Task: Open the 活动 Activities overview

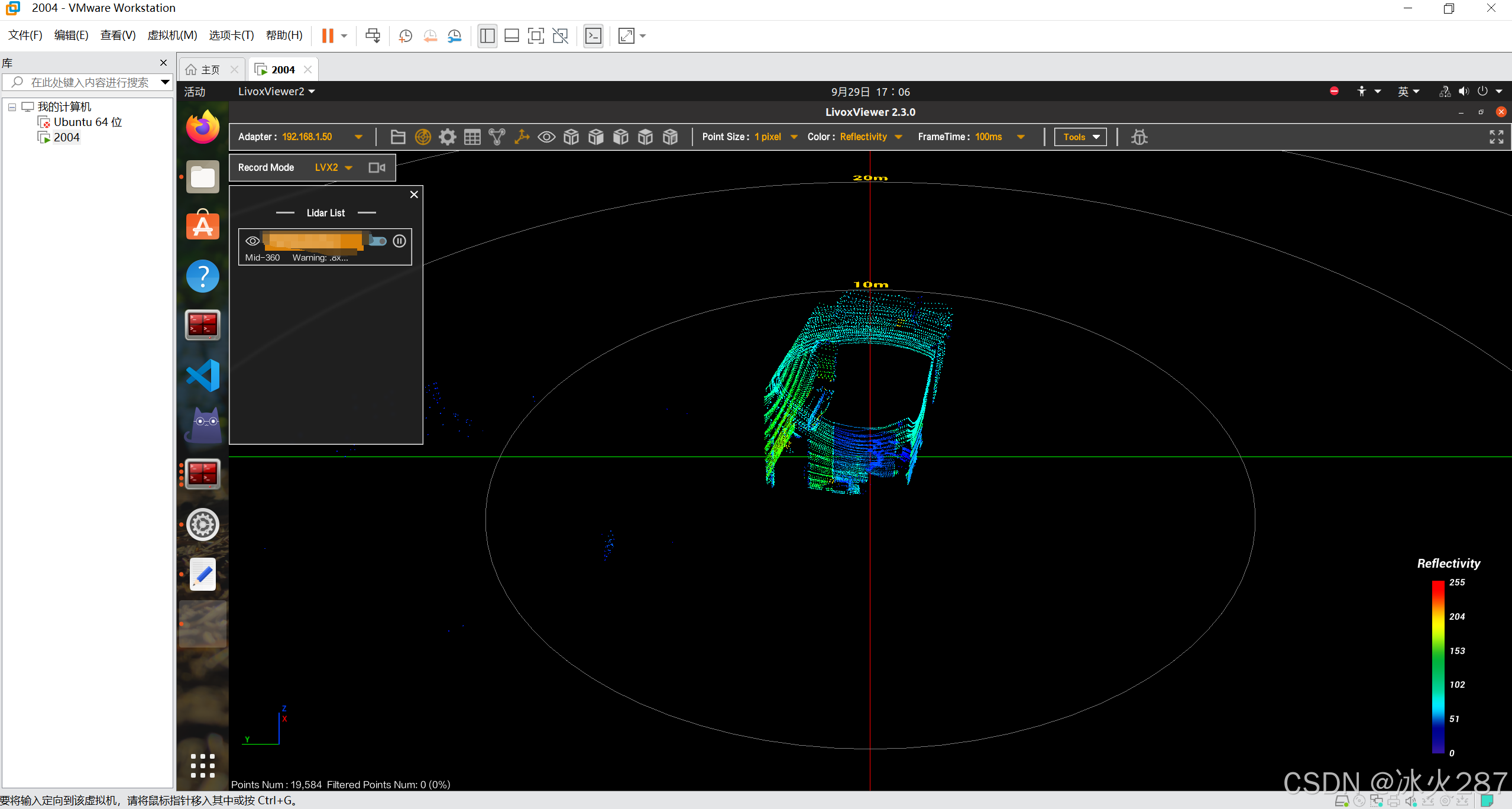Action: click(x=195, y=92)
